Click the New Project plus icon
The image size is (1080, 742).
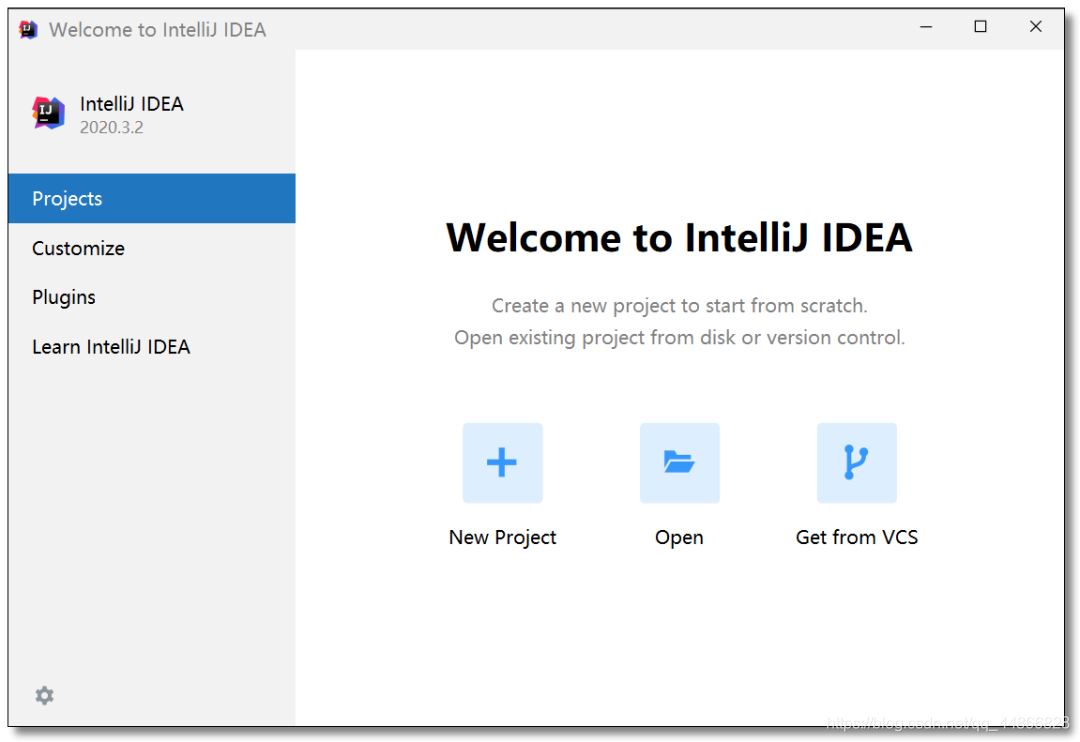point(502,462)
